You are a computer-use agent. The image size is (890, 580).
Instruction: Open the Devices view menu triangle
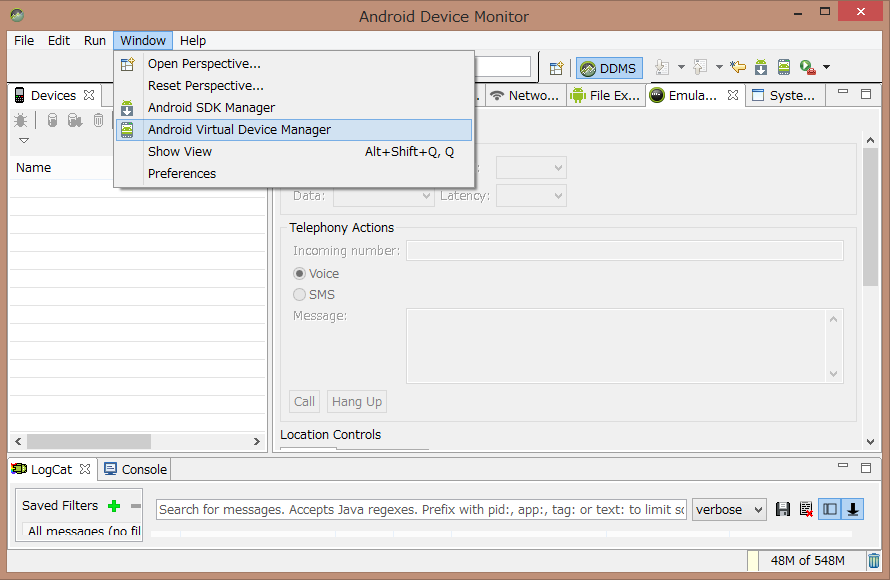(24, 140)
